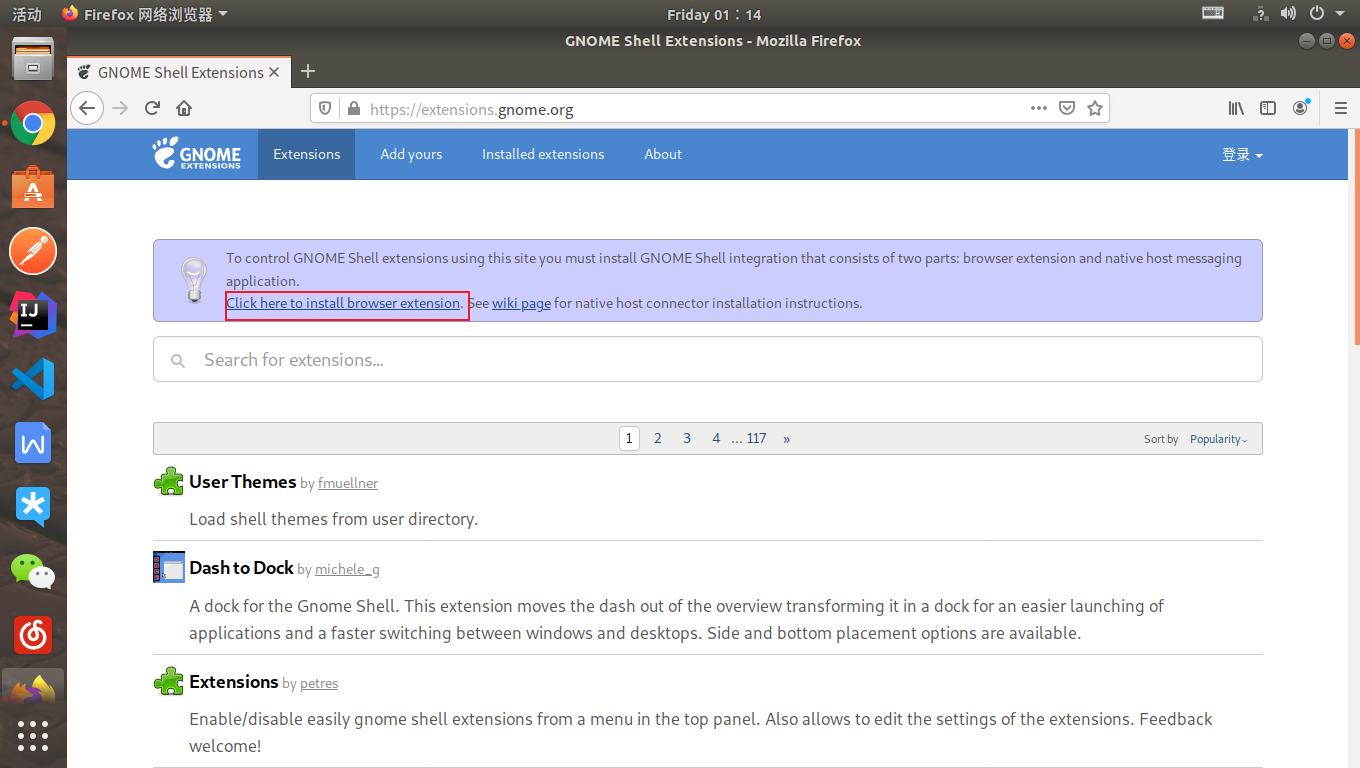
Task: Open the system status menu arrow
Action: tap(1340, 14)
